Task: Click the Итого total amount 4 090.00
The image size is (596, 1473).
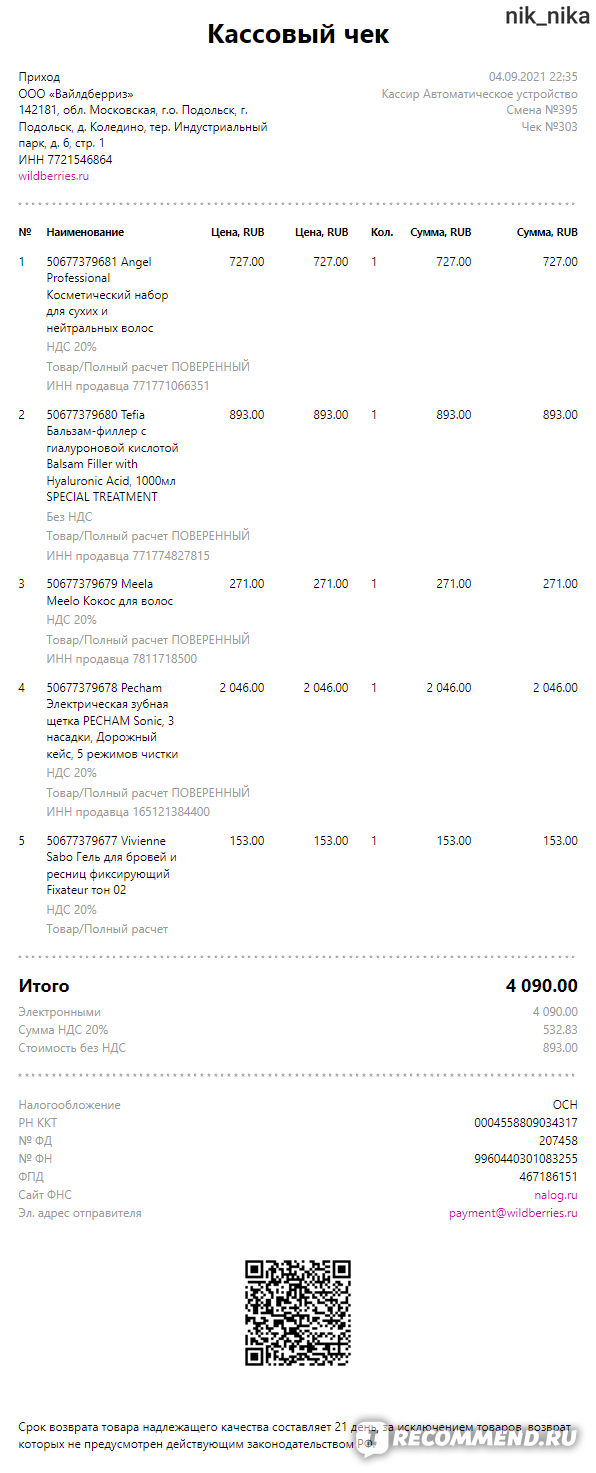Action: pyautogui.click(x=541, y=986)
